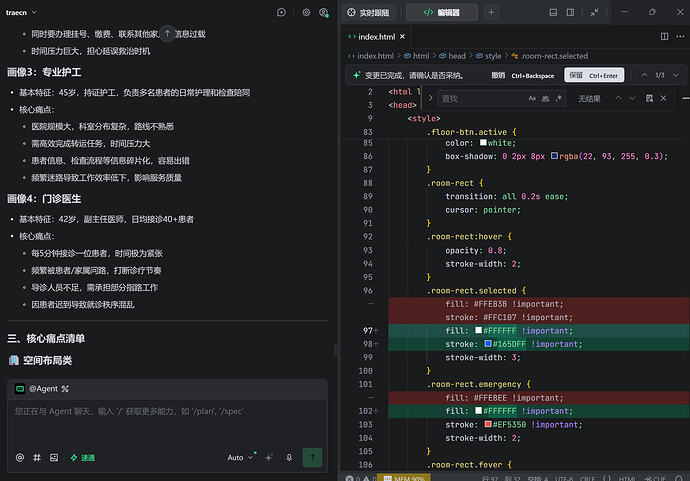Click the html breadcrumb segment
690x481 pixels.
[x=416, y=56]
